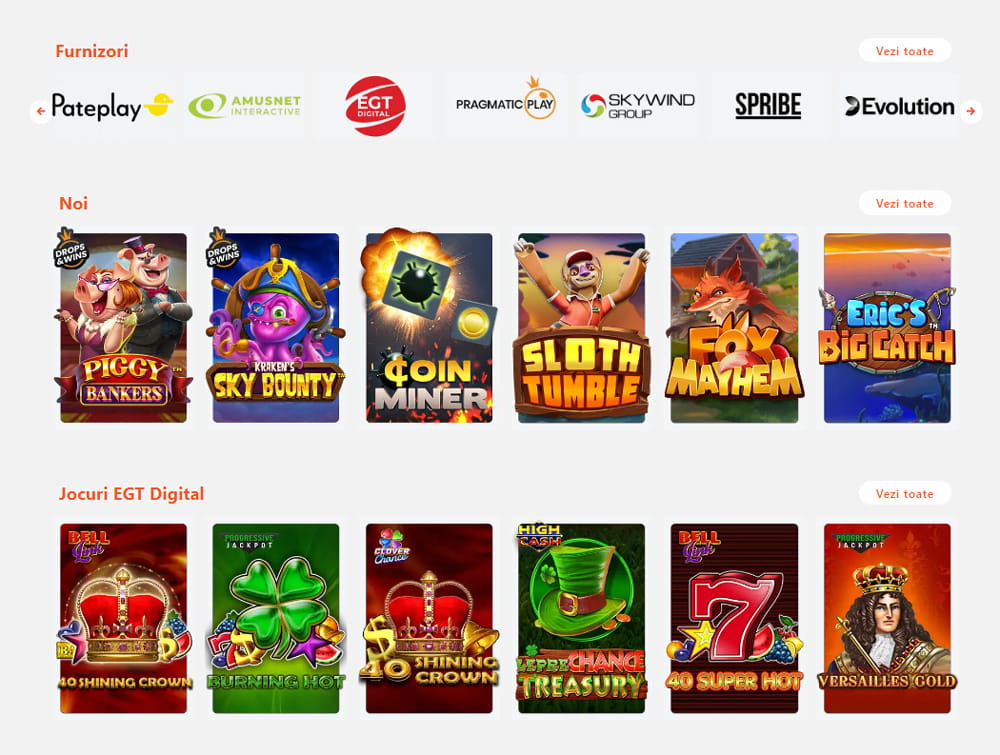
Task: View all EGT Digital games button
Action: pyautogui.click(x=904, y=494)
